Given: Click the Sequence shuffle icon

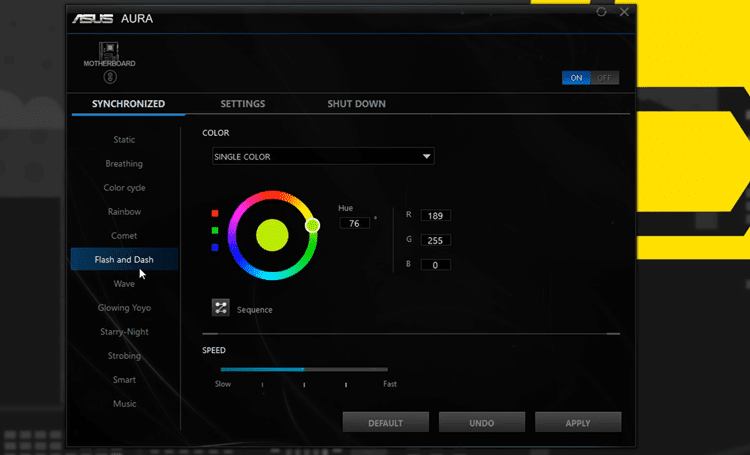Looking at the screenshot, I should [x=221, y=308].
